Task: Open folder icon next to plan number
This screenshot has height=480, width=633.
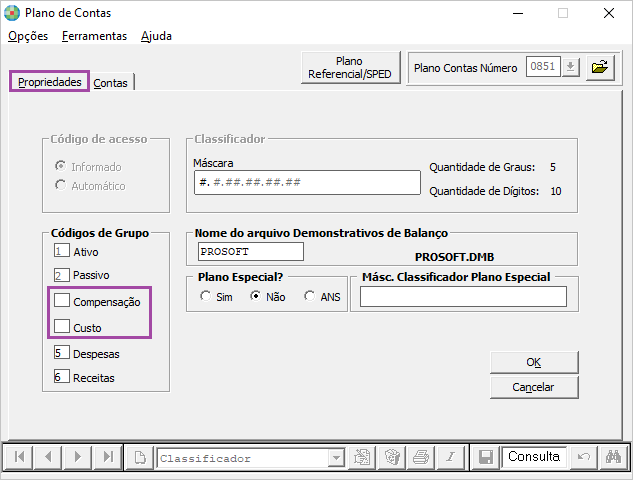Action: click(600, 67)
